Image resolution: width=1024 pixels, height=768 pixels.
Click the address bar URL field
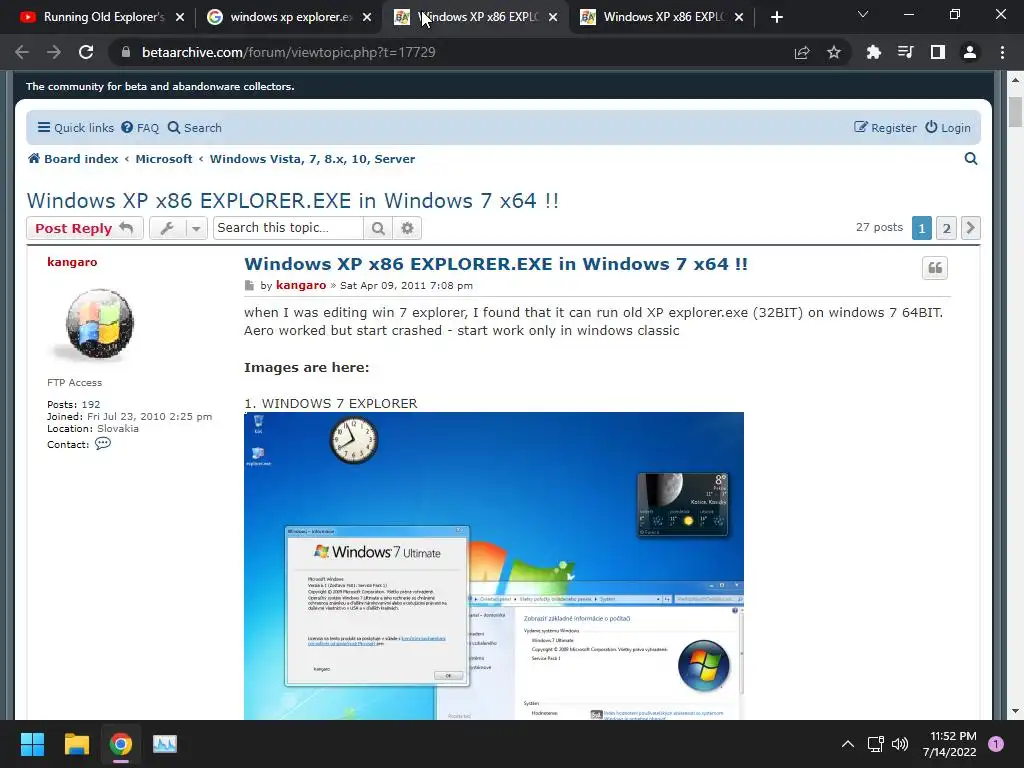tap(451, 52)
